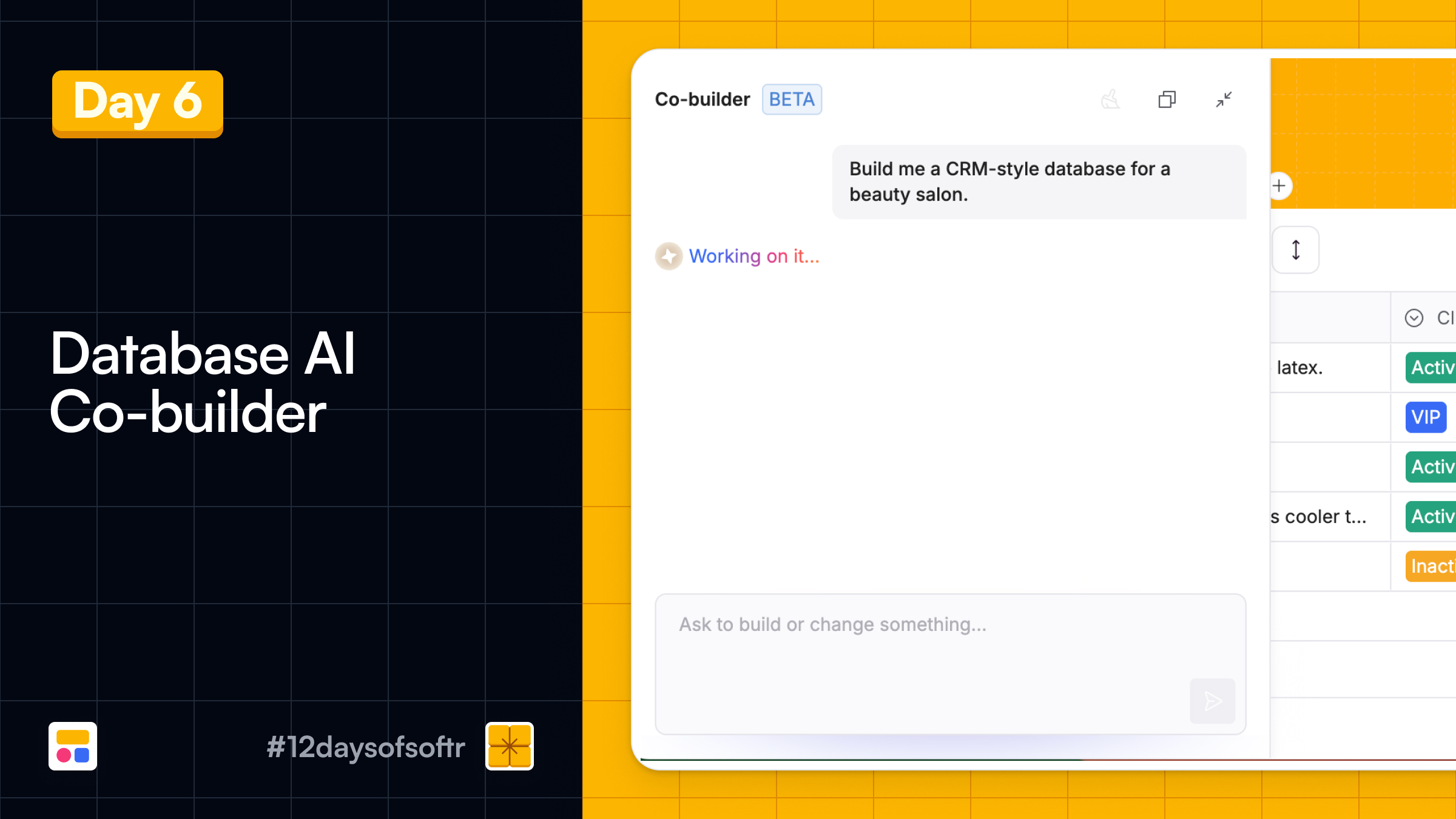
Task: Click the send message arrow button
Action: [1213, 701]
